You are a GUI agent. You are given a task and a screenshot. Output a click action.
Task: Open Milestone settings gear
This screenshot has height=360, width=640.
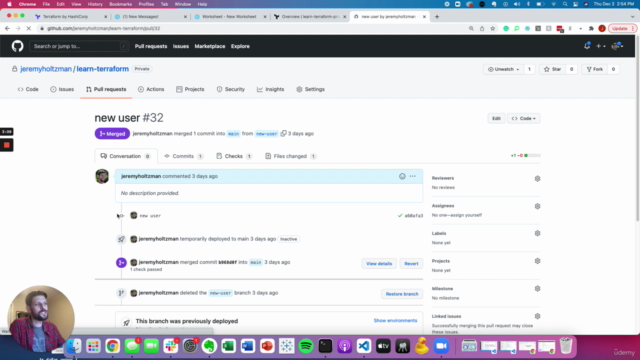[538, 289]
